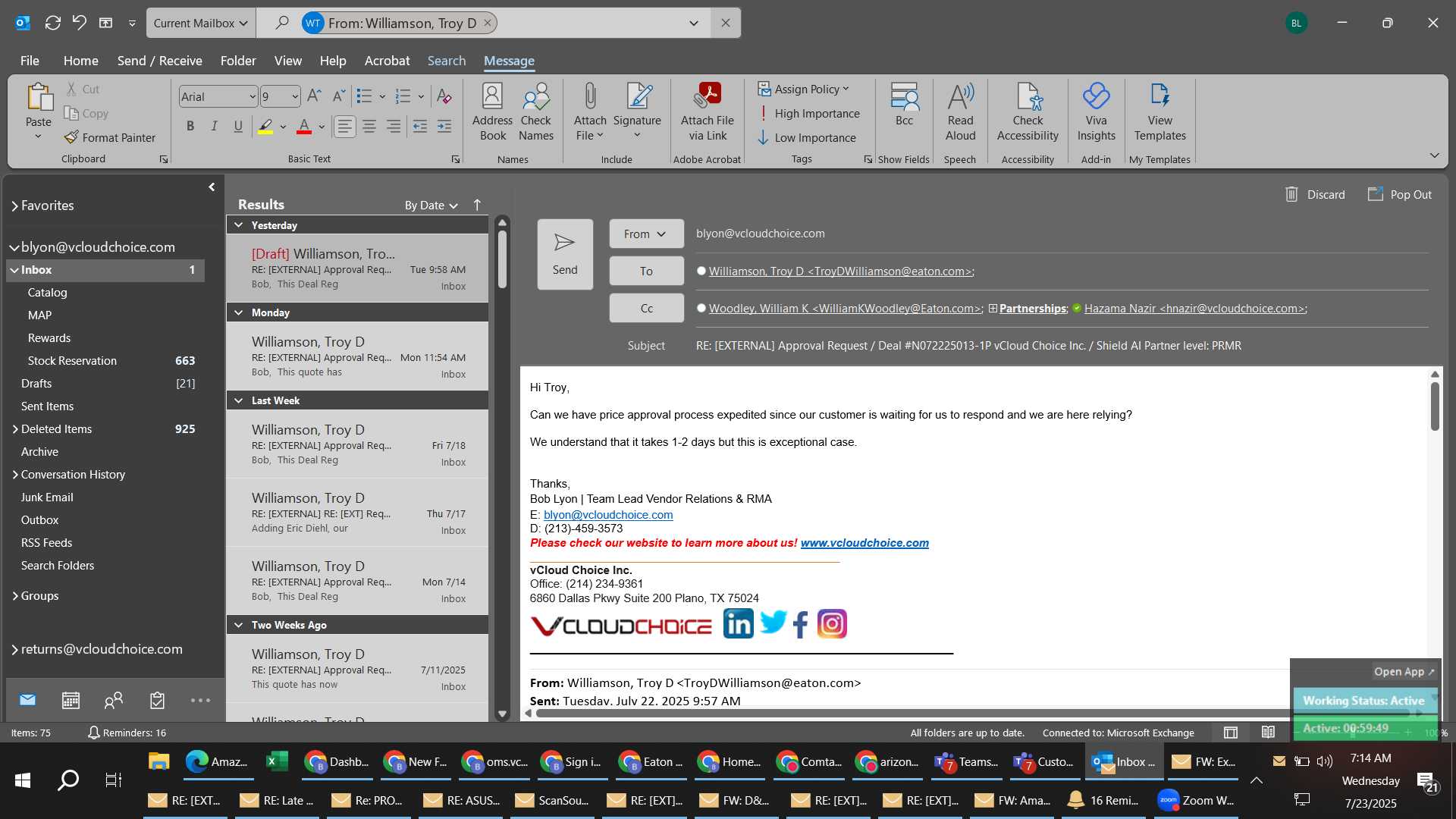The width and height of the screenshot is (1456, 819).
Task: Toggle Underline formatting
Action: click(238, 127)
